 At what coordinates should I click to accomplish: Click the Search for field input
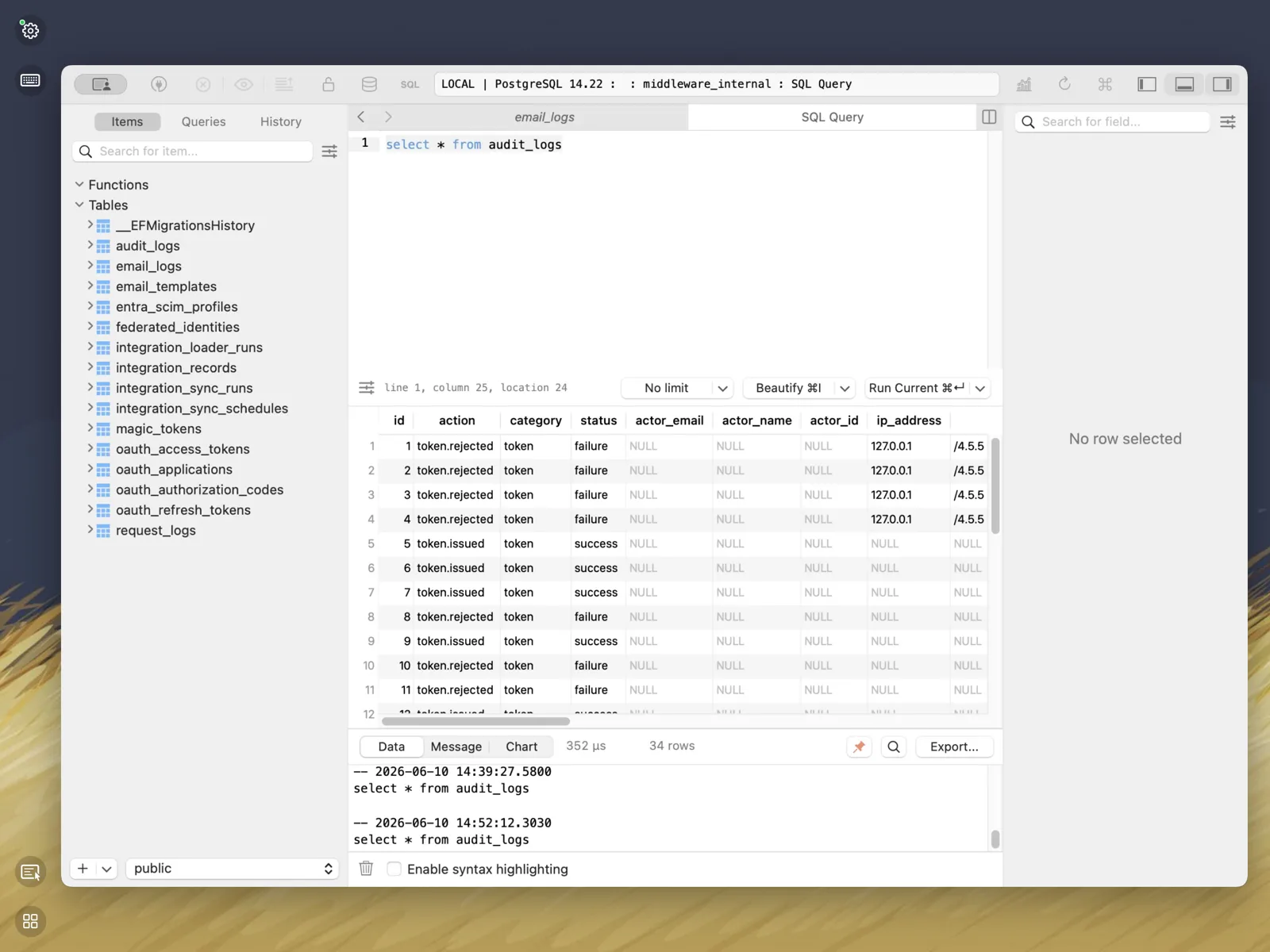1112,121
